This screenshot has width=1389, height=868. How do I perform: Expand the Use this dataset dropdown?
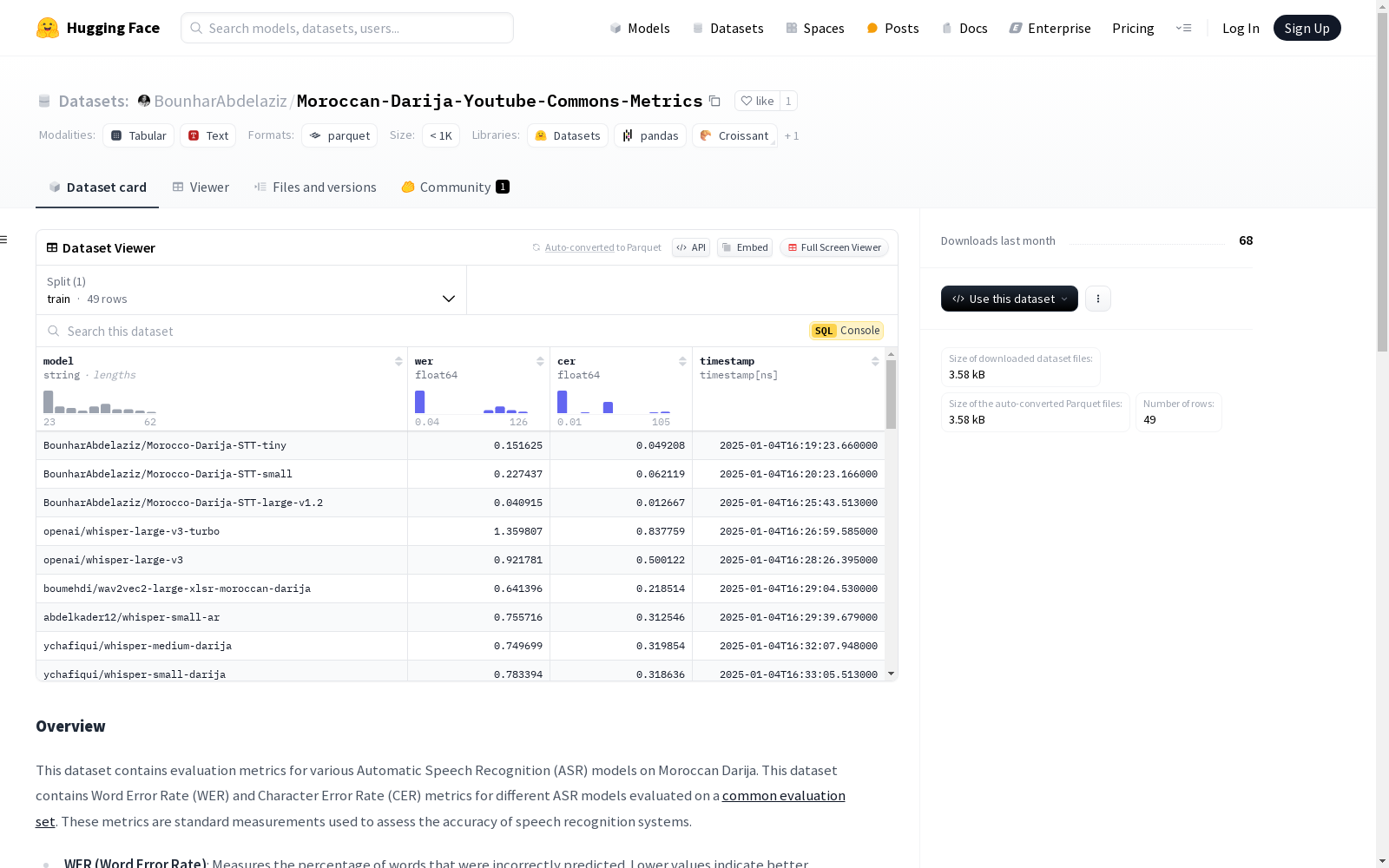(1010, 299)
